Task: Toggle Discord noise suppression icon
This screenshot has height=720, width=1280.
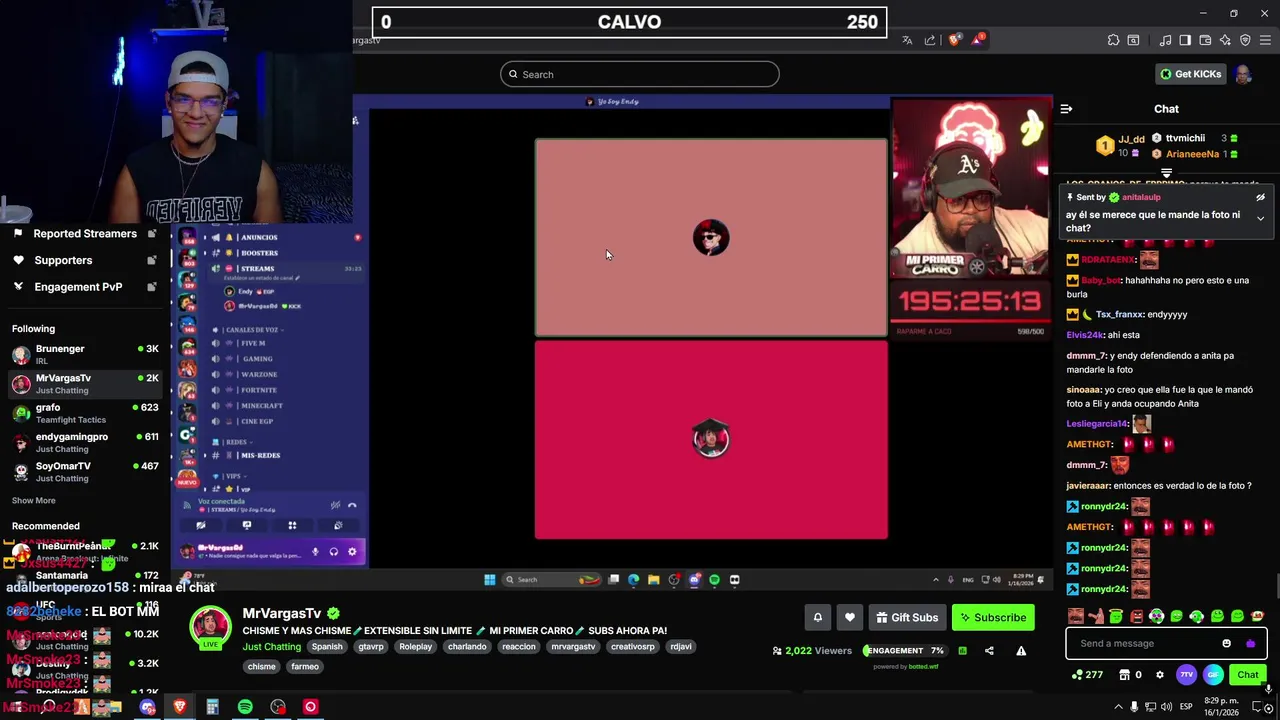Action: [x=335, y=505]
